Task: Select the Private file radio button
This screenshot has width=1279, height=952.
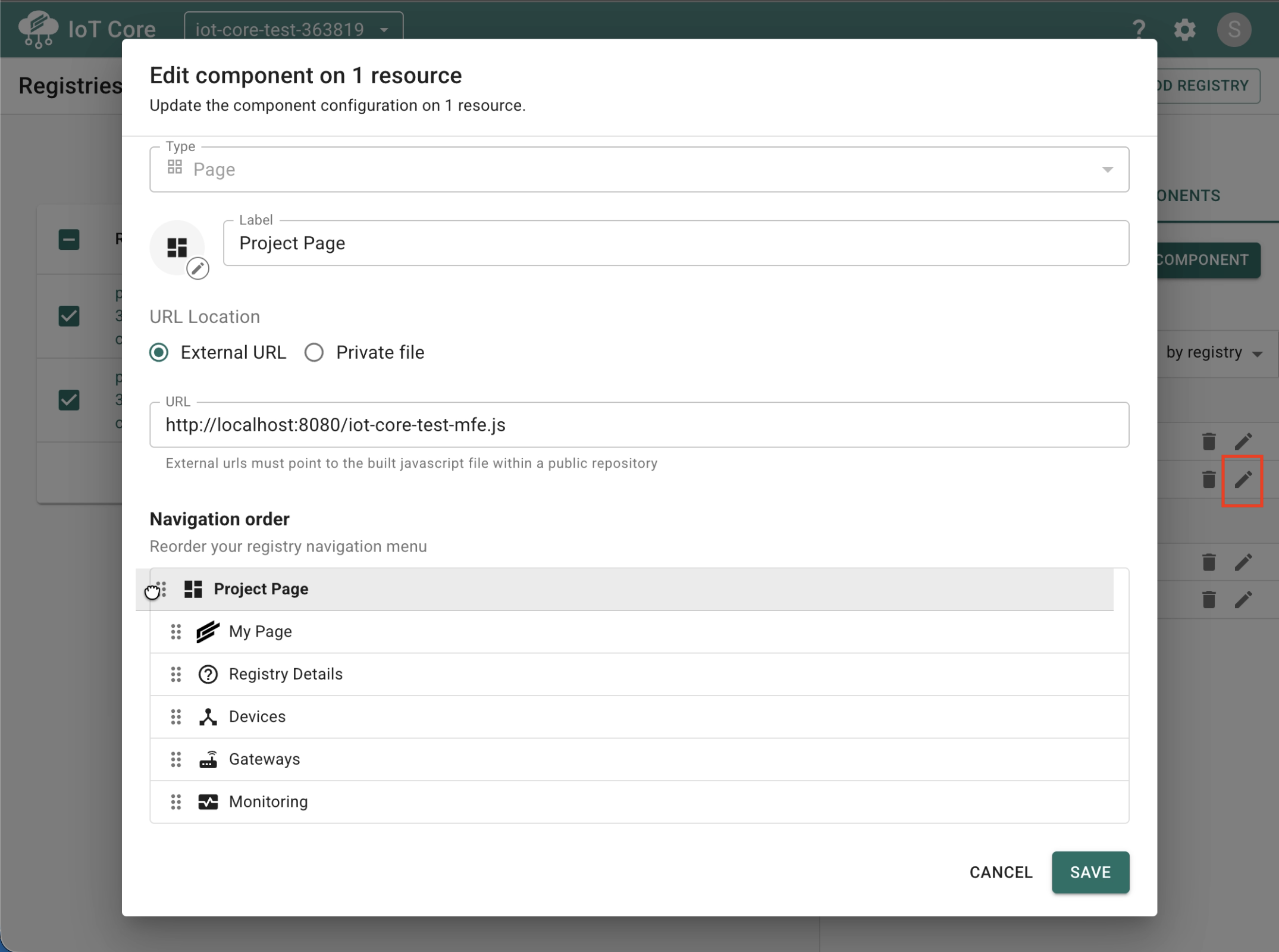Action: coord(314,352)
